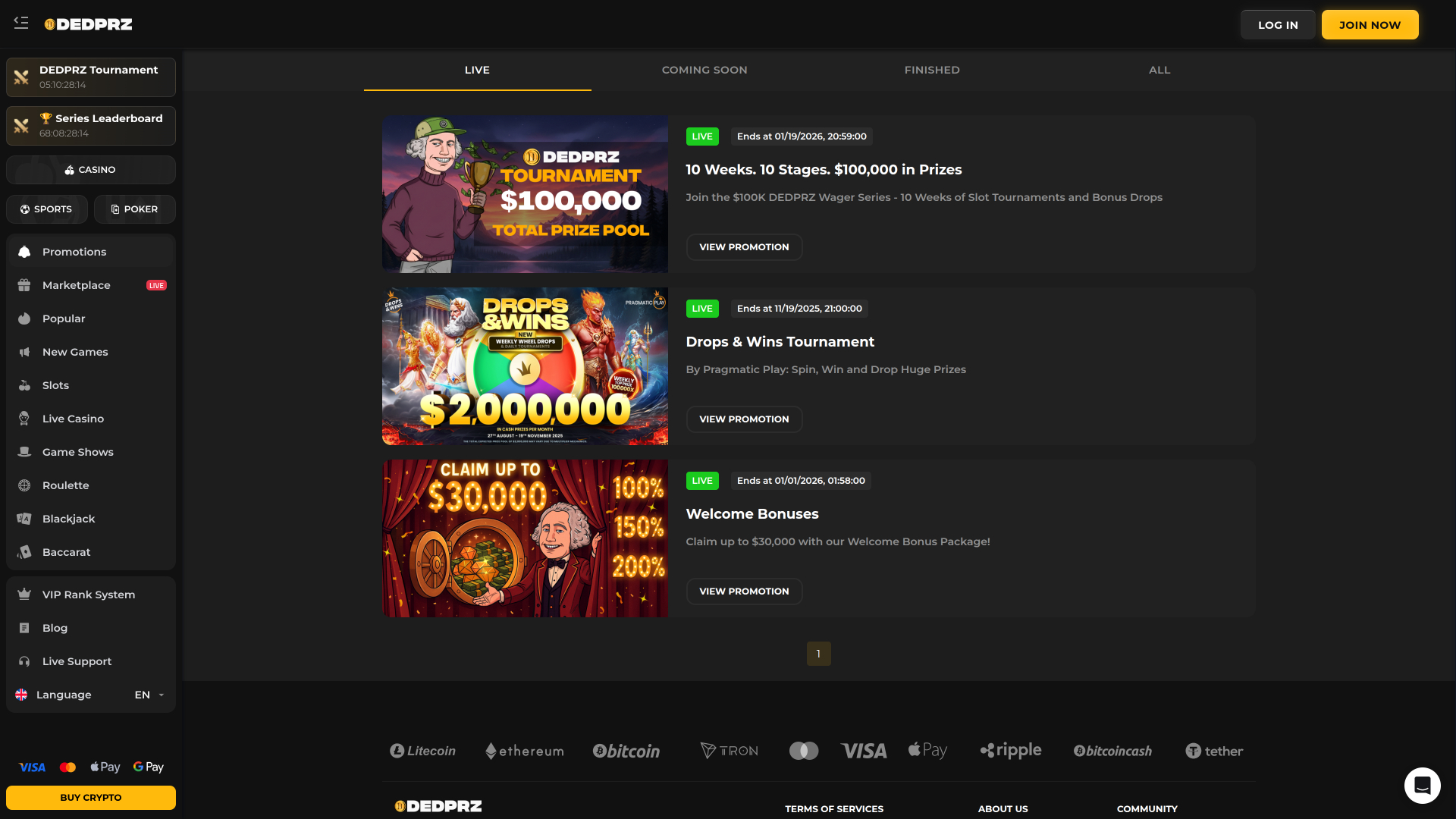This screenshot has width=1456, height=819.
Task: Select the Slots category icon
Action: 25,385
